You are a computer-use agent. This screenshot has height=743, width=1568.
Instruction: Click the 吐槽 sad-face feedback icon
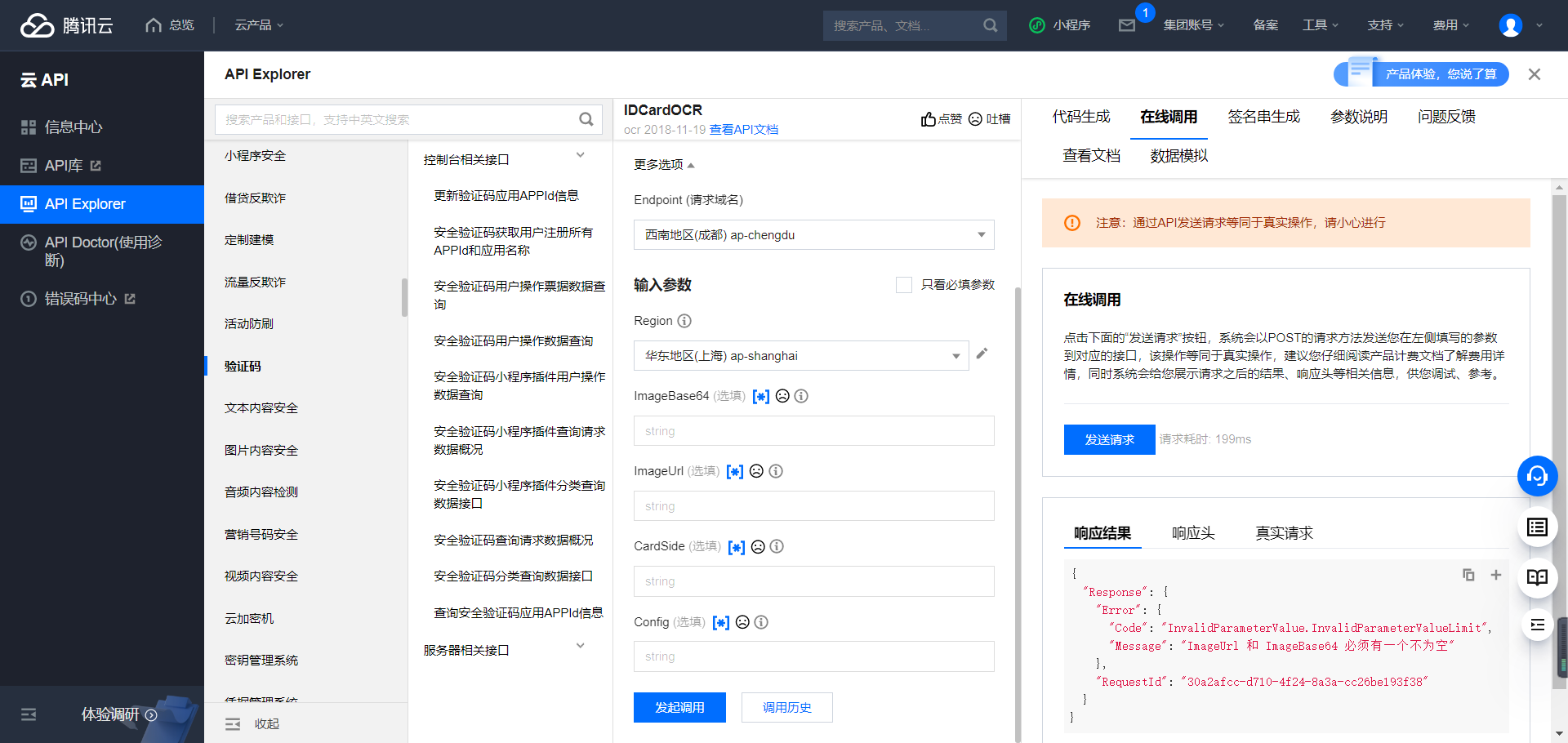coord(975,118)
